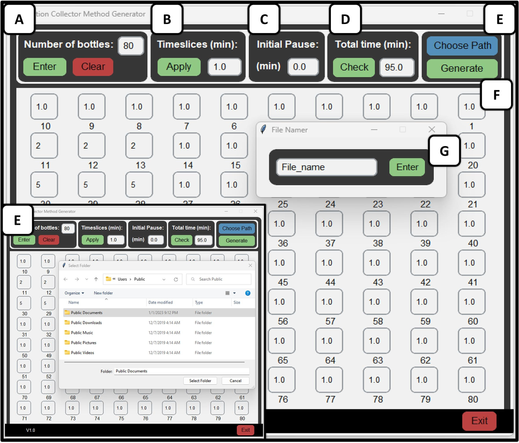Click the Folder name field in dialog
This screenshot has width=519, height=443.
[x=182, y=371]
